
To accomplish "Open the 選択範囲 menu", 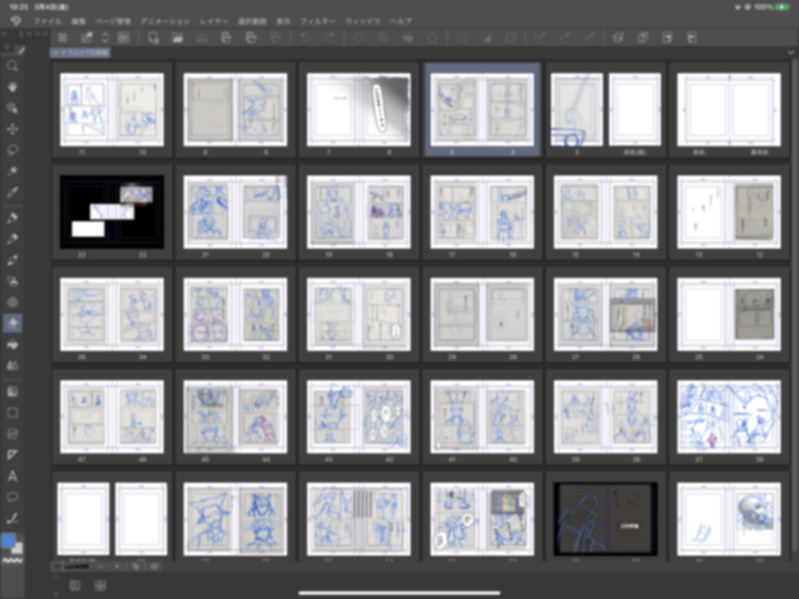I will point(252,21).
